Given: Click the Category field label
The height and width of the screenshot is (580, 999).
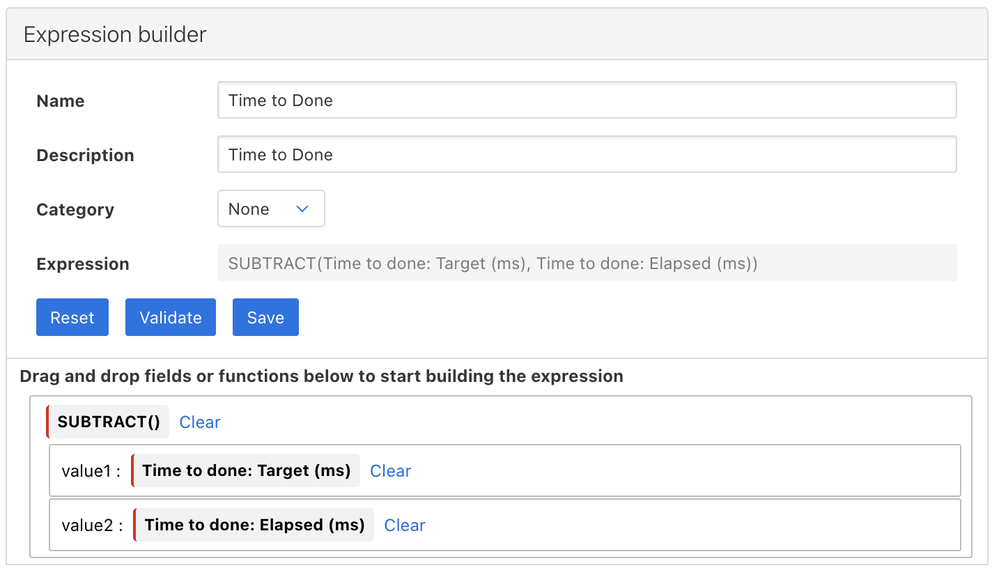Looking at the screenshot, I should [x=75, y=210].
